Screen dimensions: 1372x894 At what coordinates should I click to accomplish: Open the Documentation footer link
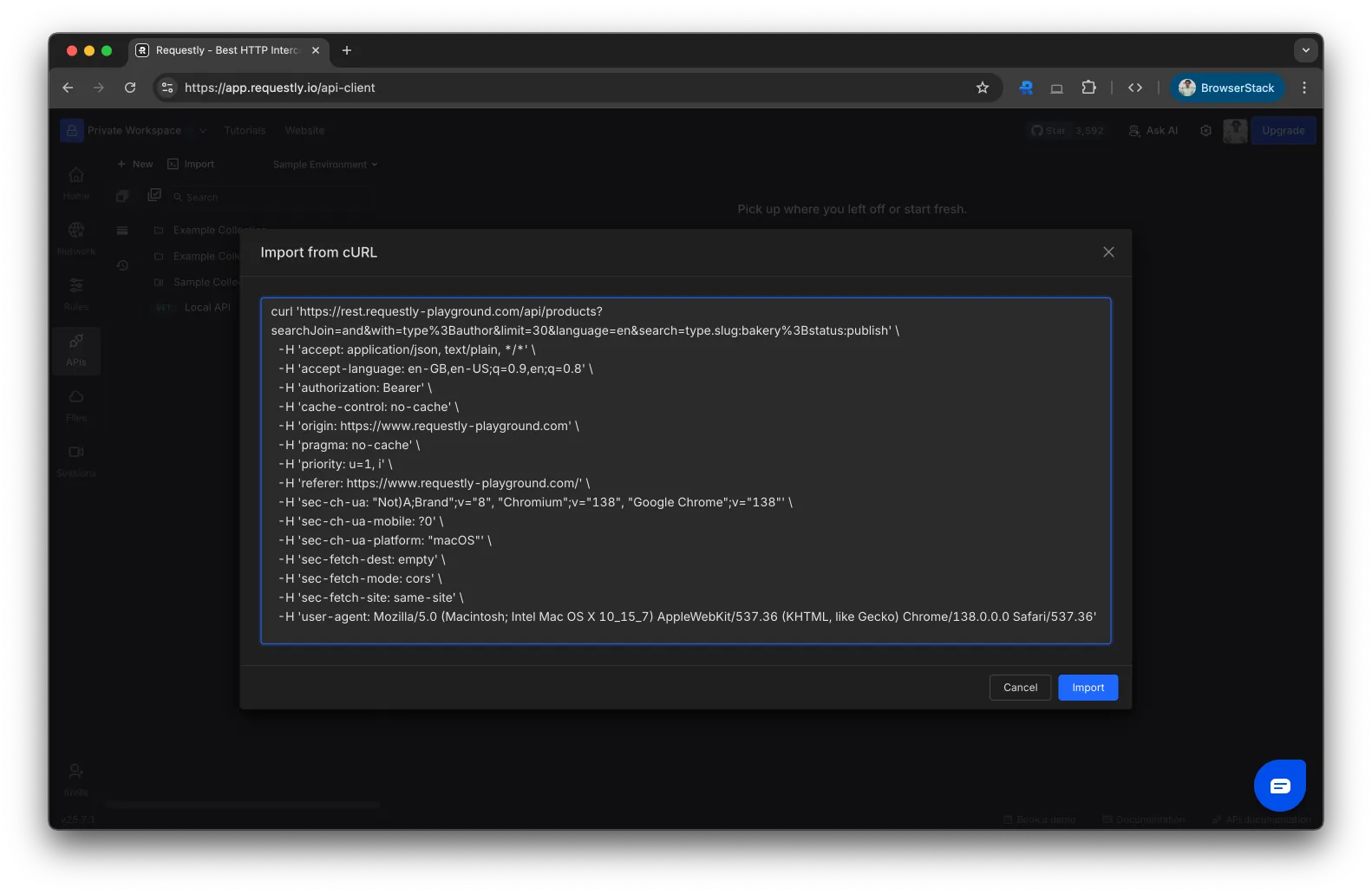click(x=1143, y=819)
